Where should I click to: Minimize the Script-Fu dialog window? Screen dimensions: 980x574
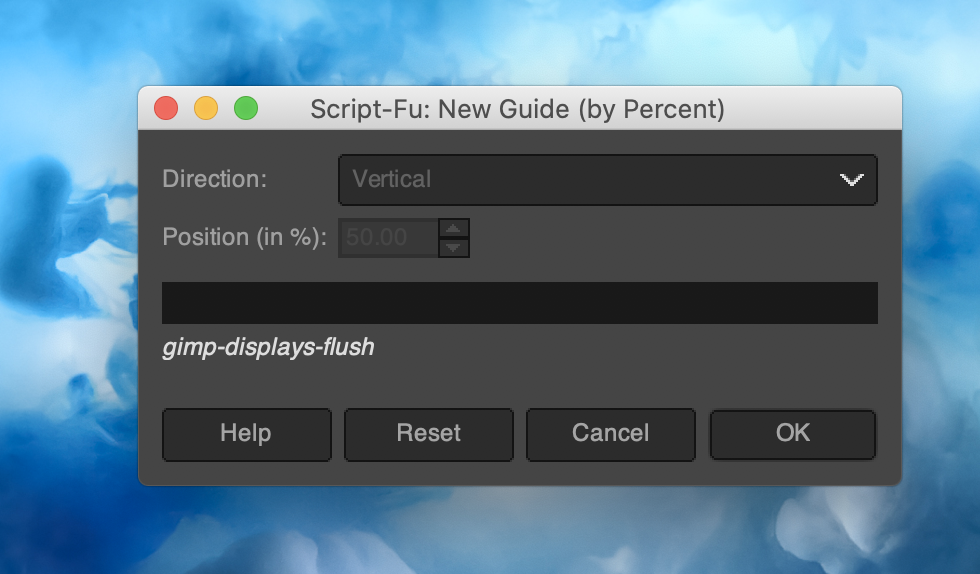(206, 108)
